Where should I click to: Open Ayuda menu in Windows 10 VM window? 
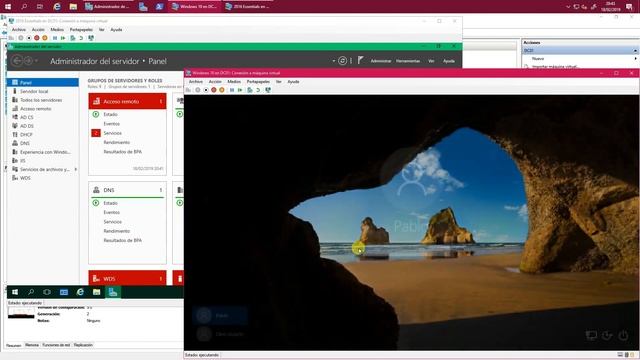tap(293, 82)
